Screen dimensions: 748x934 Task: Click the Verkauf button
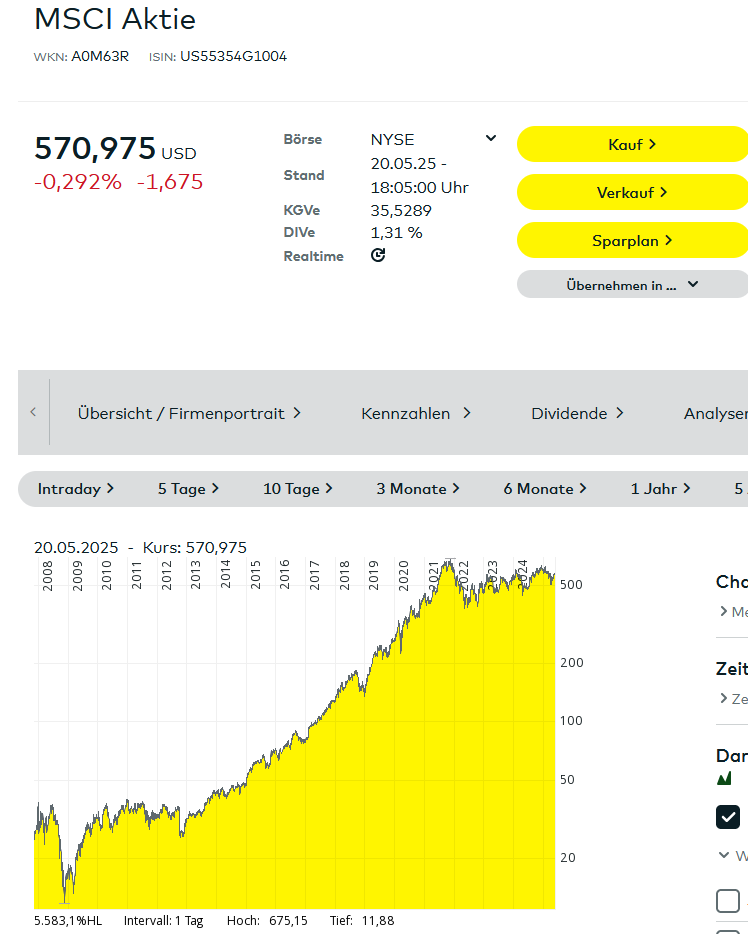pyautogui.click(x=632, y=192)
